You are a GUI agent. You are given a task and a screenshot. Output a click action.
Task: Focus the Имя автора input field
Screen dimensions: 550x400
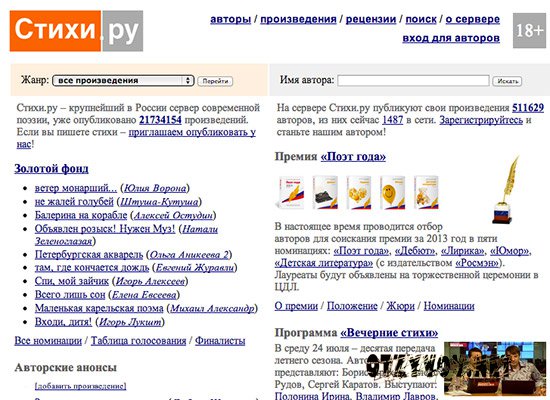point(413,81)
